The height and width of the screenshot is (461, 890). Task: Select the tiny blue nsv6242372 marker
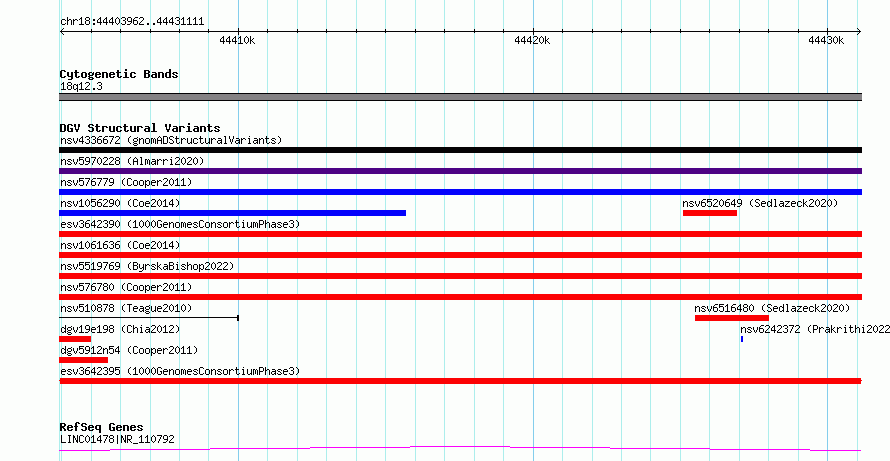742,339
